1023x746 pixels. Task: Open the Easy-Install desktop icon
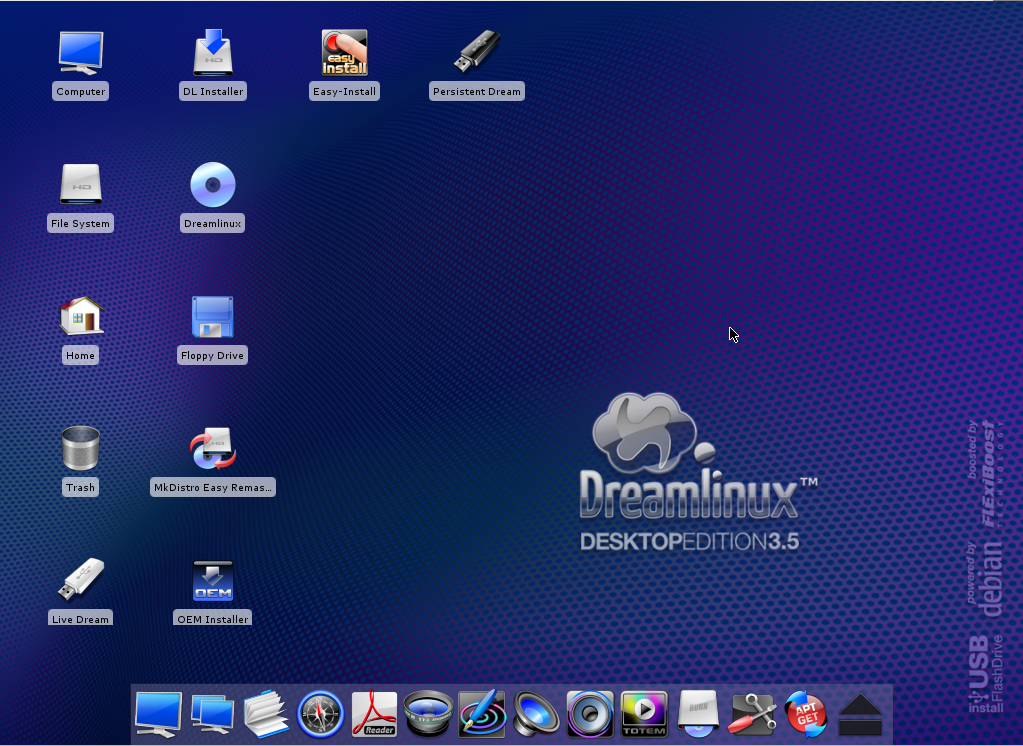pyautogui.click(x=344, y=54)
